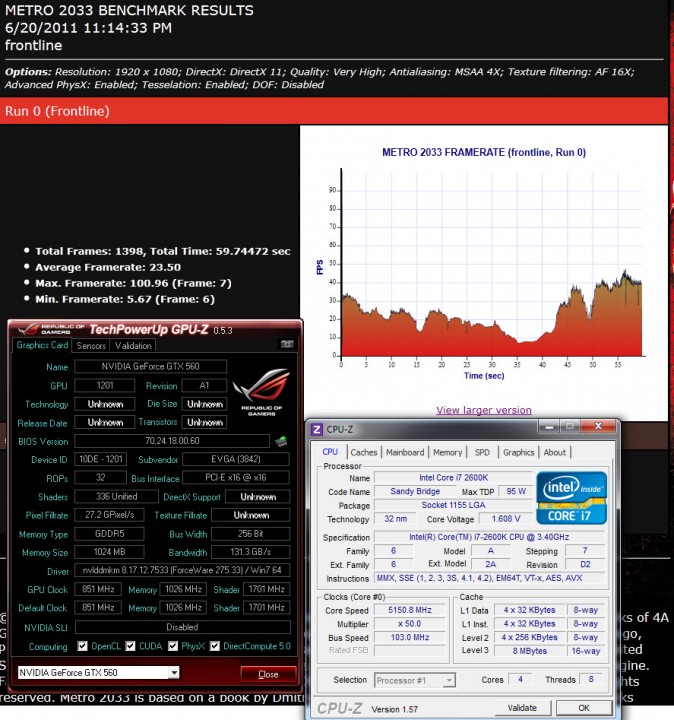Click the Memory Type field GDDR5
Image resolution: width=674 pixels, height=720 pixels.
(109, 534)
